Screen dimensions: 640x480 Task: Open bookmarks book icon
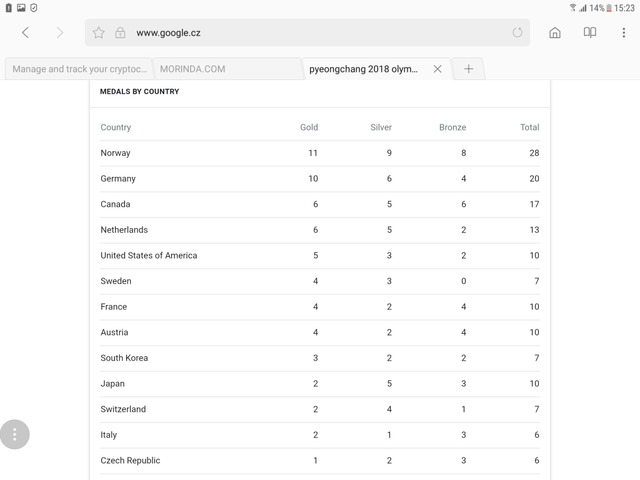point(589,33)
